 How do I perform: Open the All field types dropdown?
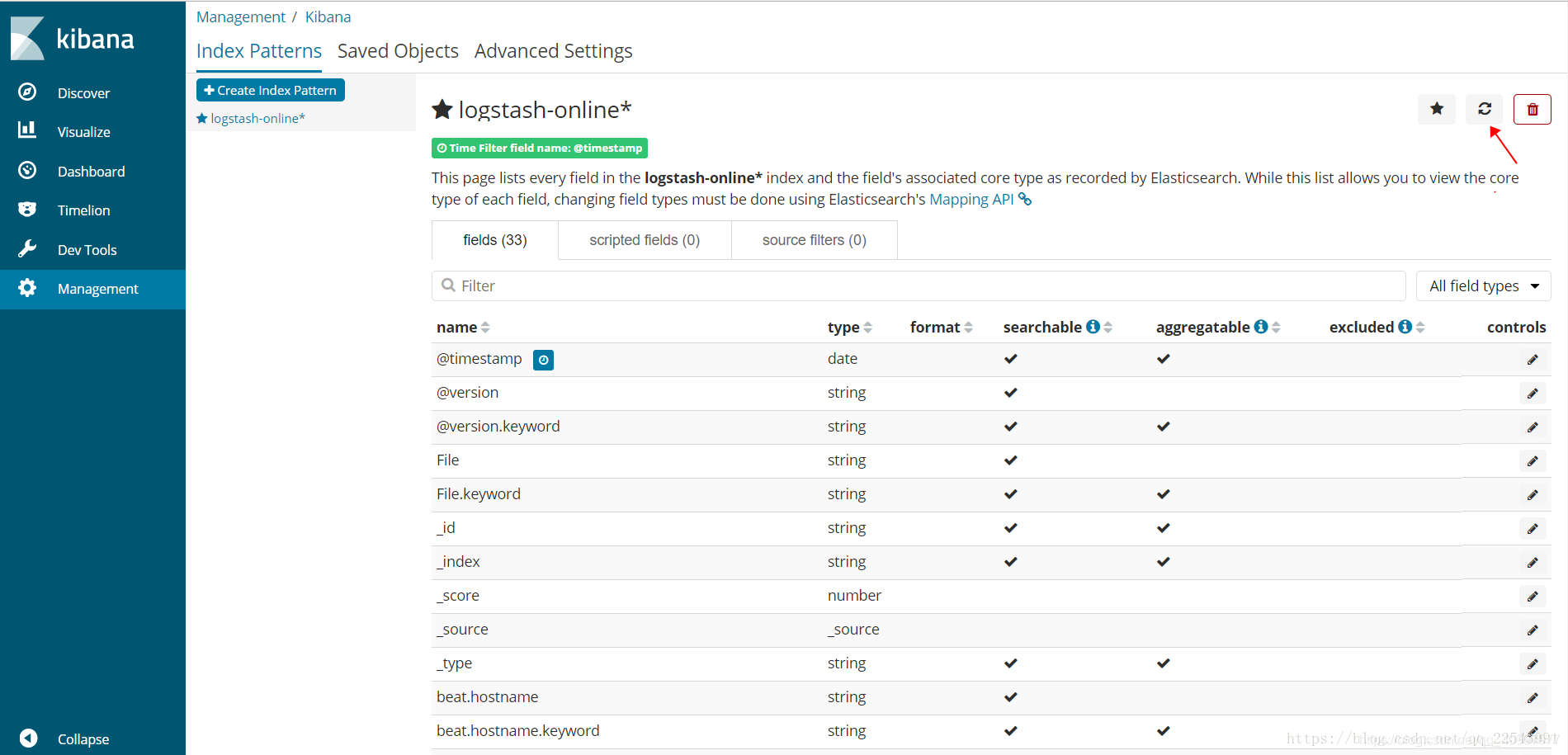pos(1484,286)
